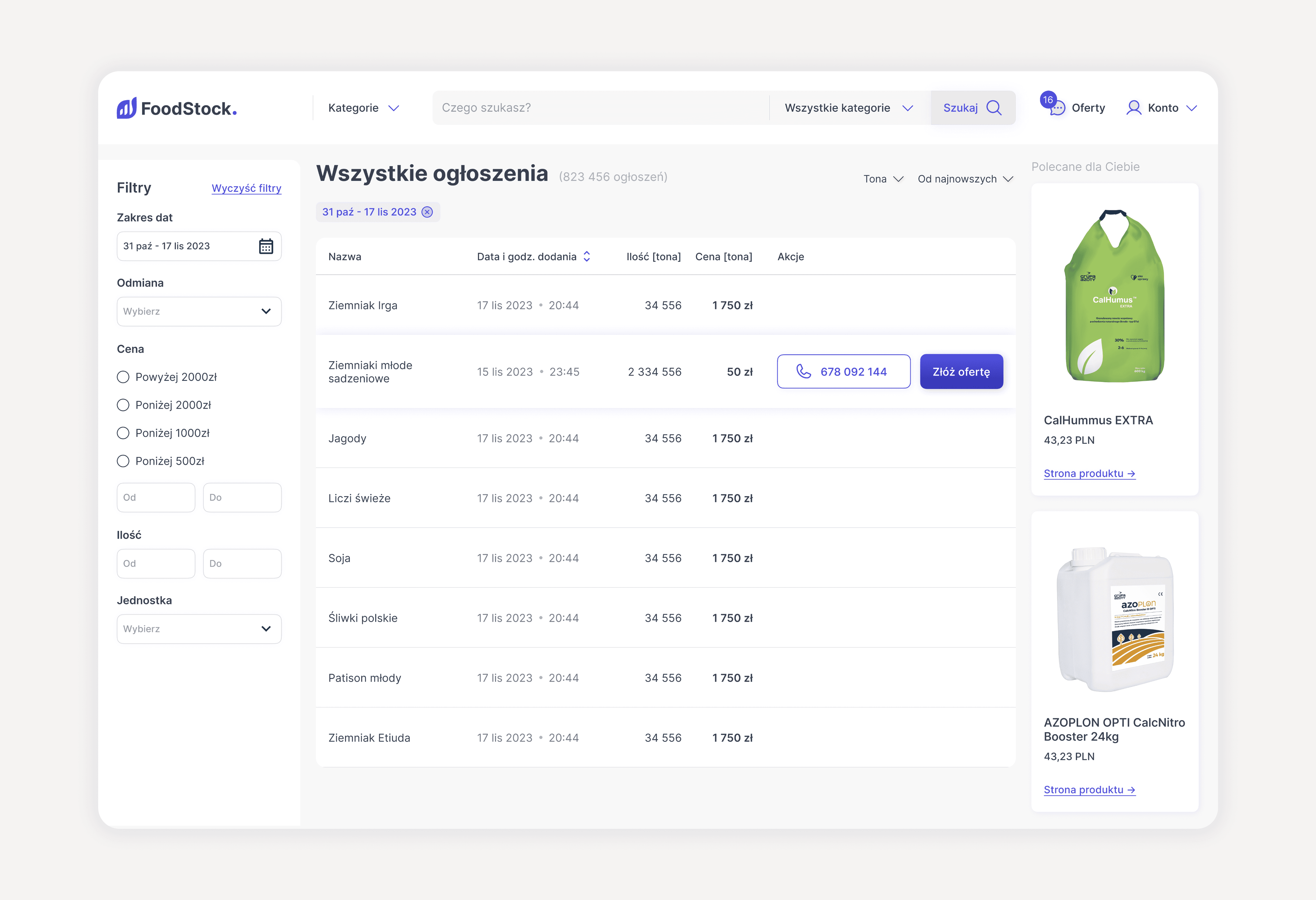This screenshot has height=900, width=1316.
Task: Open the Jednostka dropdown
Action: [199, 629]
